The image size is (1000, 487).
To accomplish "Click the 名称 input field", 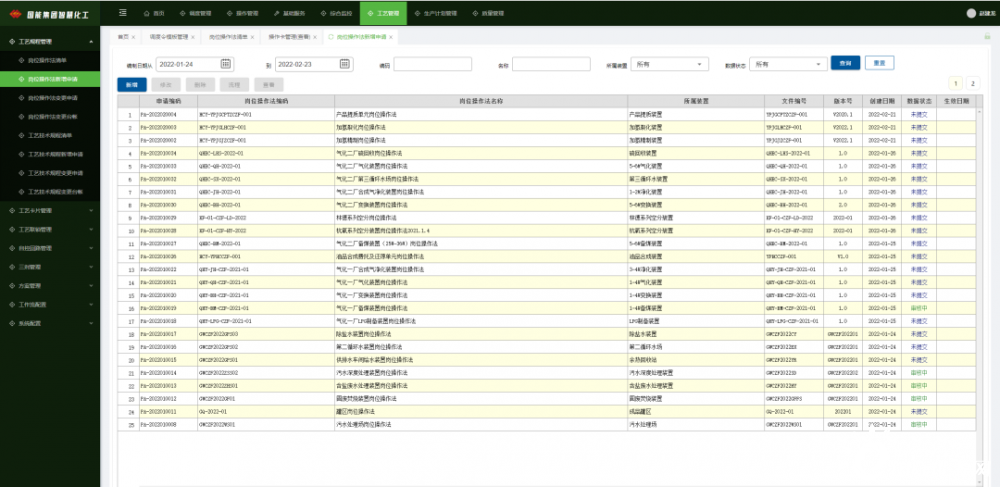I will (x=551, y=64).
